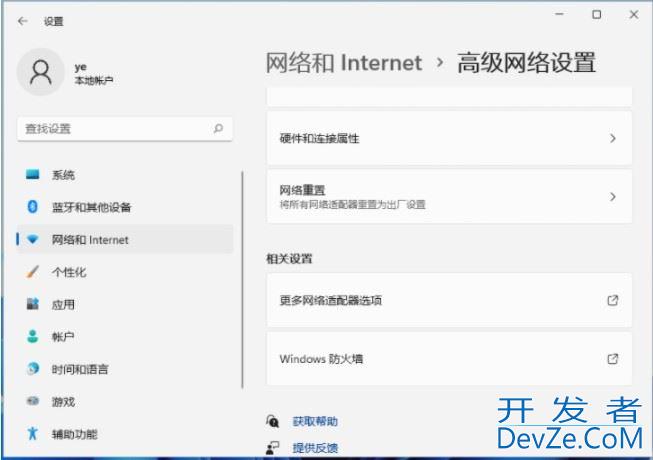This screenshot has height=460, width=653.
Task: Click 将所有网络适配器重置为出厂设置 description text
Action: tap(352, 204)
